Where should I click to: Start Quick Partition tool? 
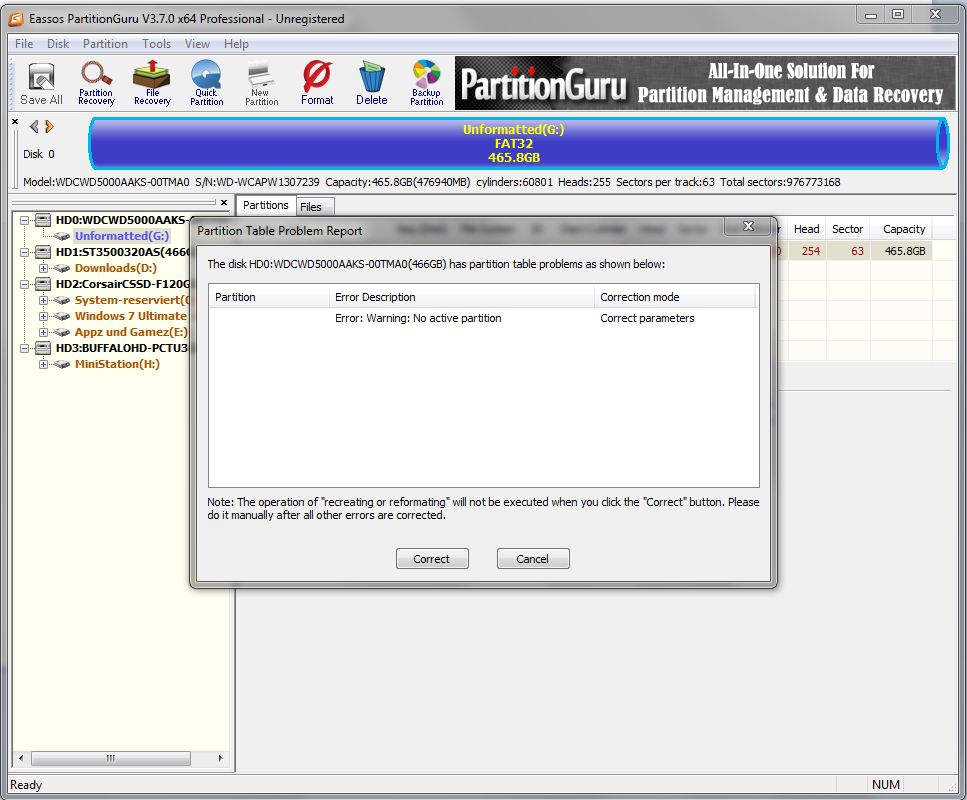pyautogui.click(x=207, y=84)
